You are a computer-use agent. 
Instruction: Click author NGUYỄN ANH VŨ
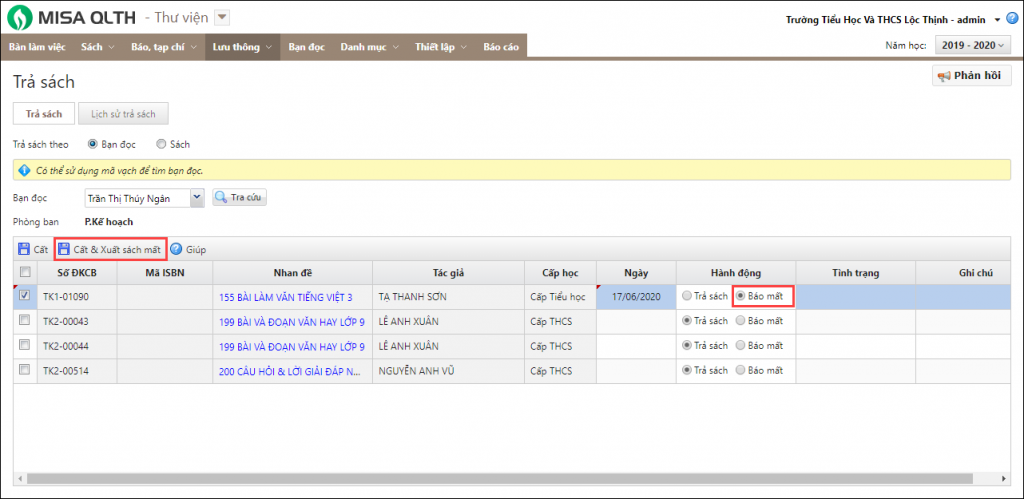point(416,371)
